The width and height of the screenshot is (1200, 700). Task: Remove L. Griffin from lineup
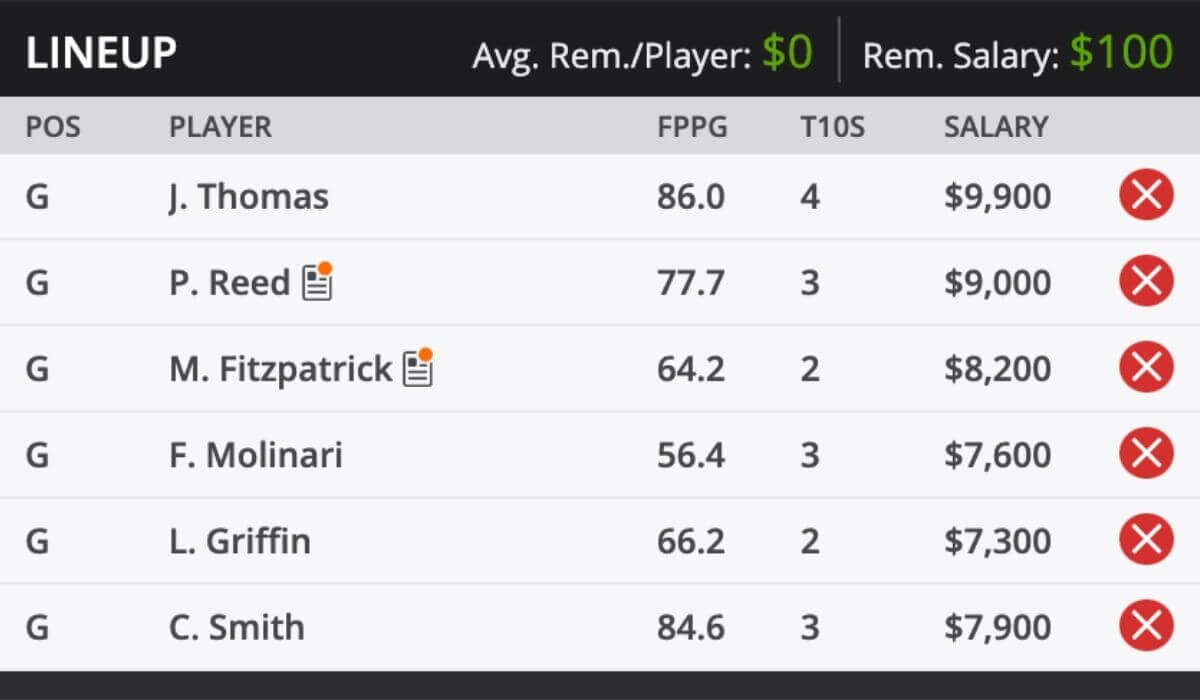click(x=1146, y=541)
